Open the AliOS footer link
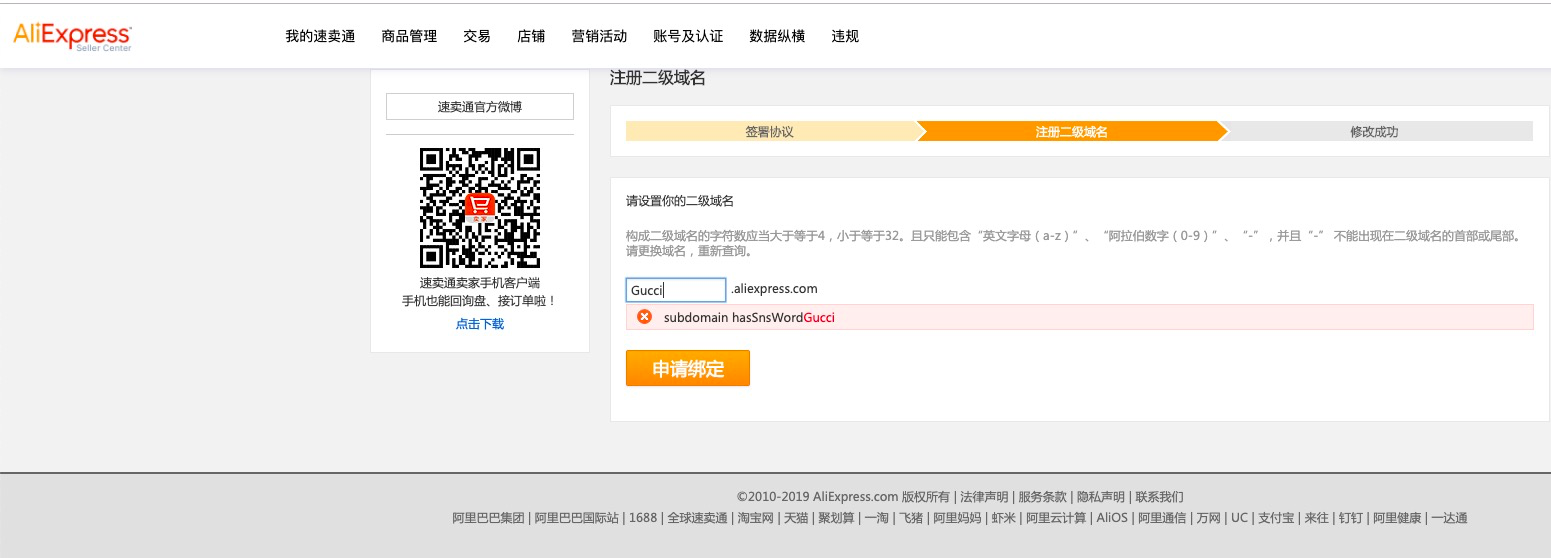This screenshot has width=1551, height=558. [1112, 518]
